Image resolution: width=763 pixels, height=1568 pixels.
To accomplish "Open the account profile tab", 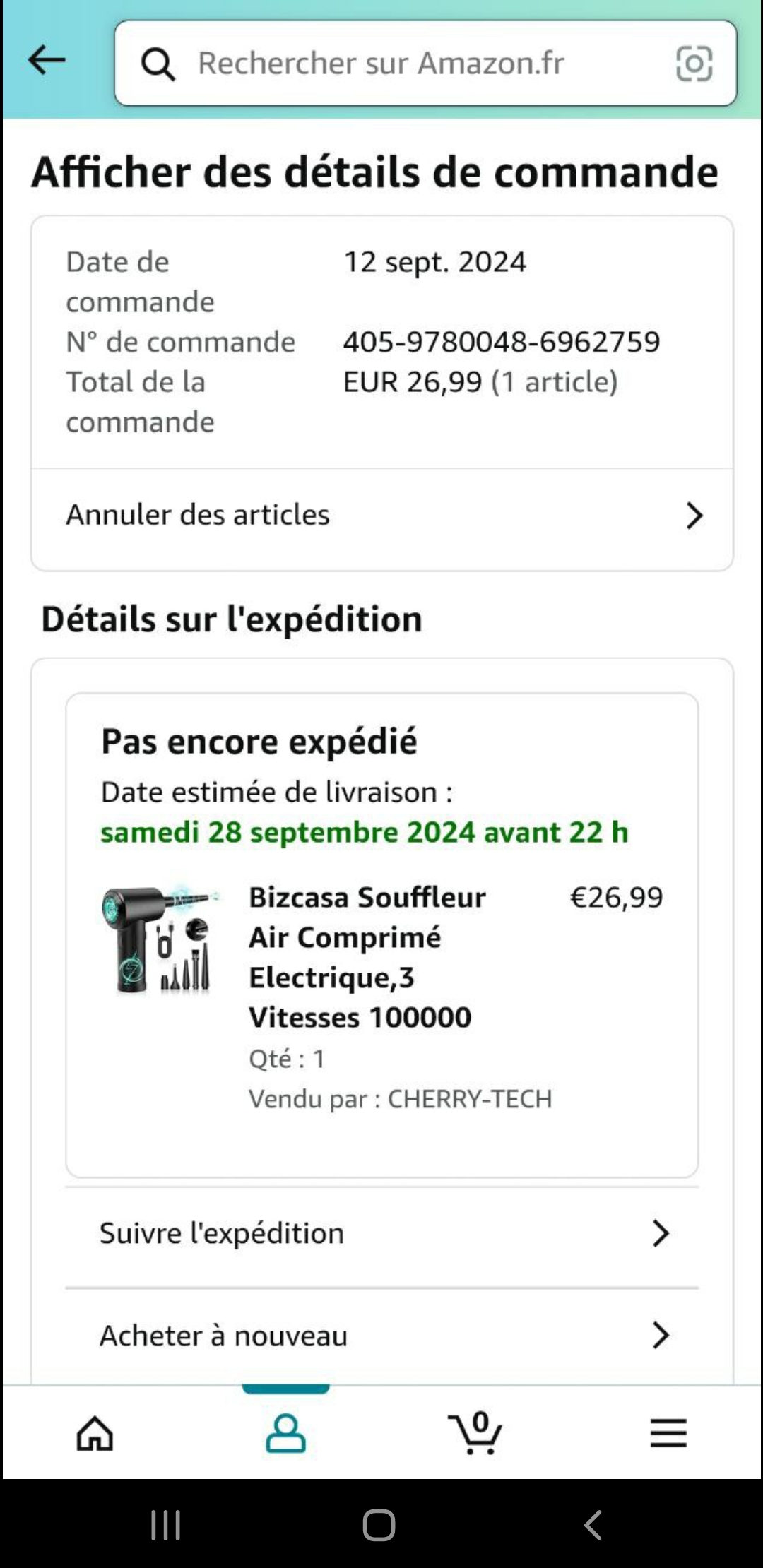I will tap(285, 1433).
